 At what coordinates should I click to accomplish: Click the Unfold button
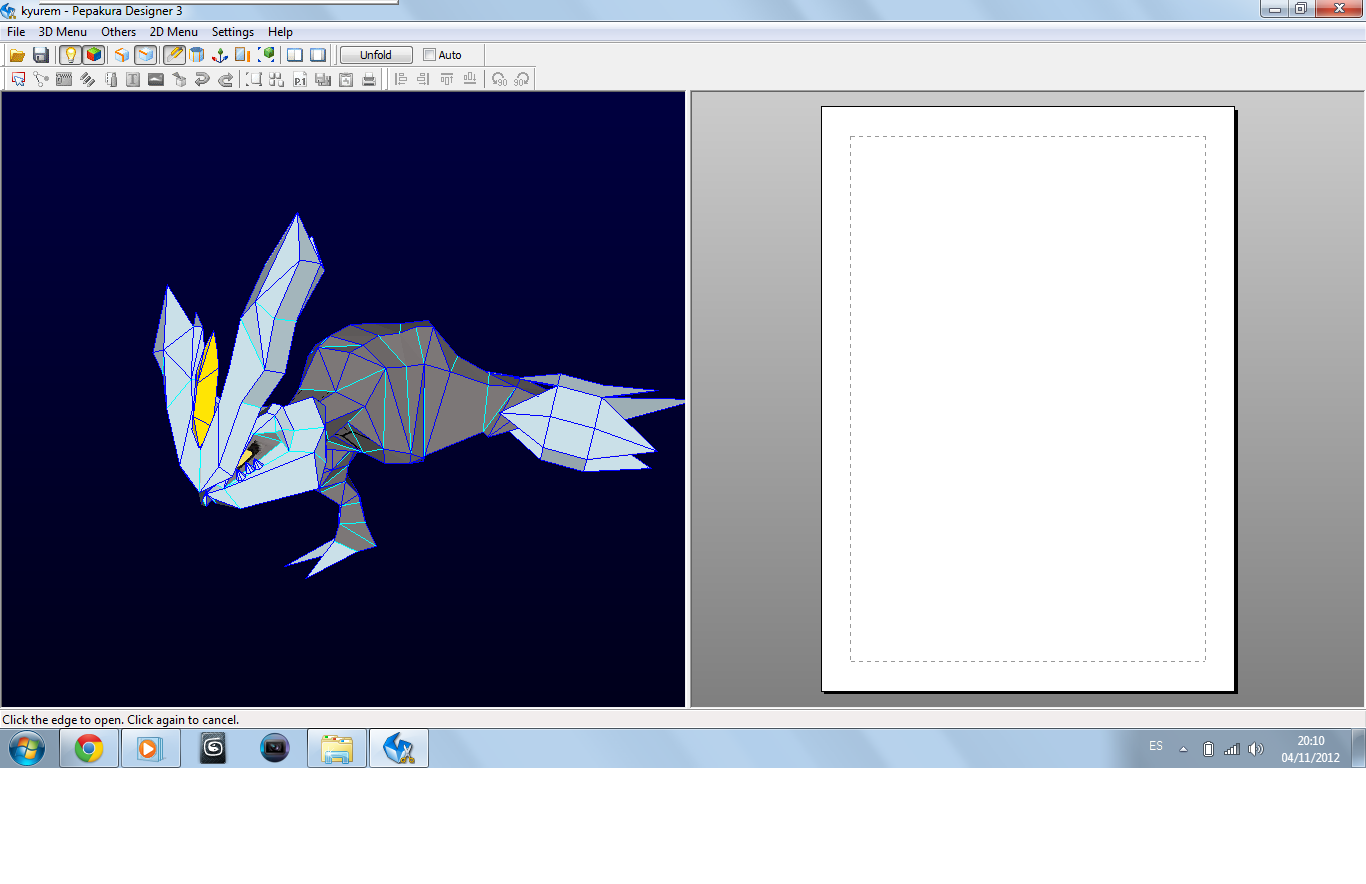tap(376, 55)
